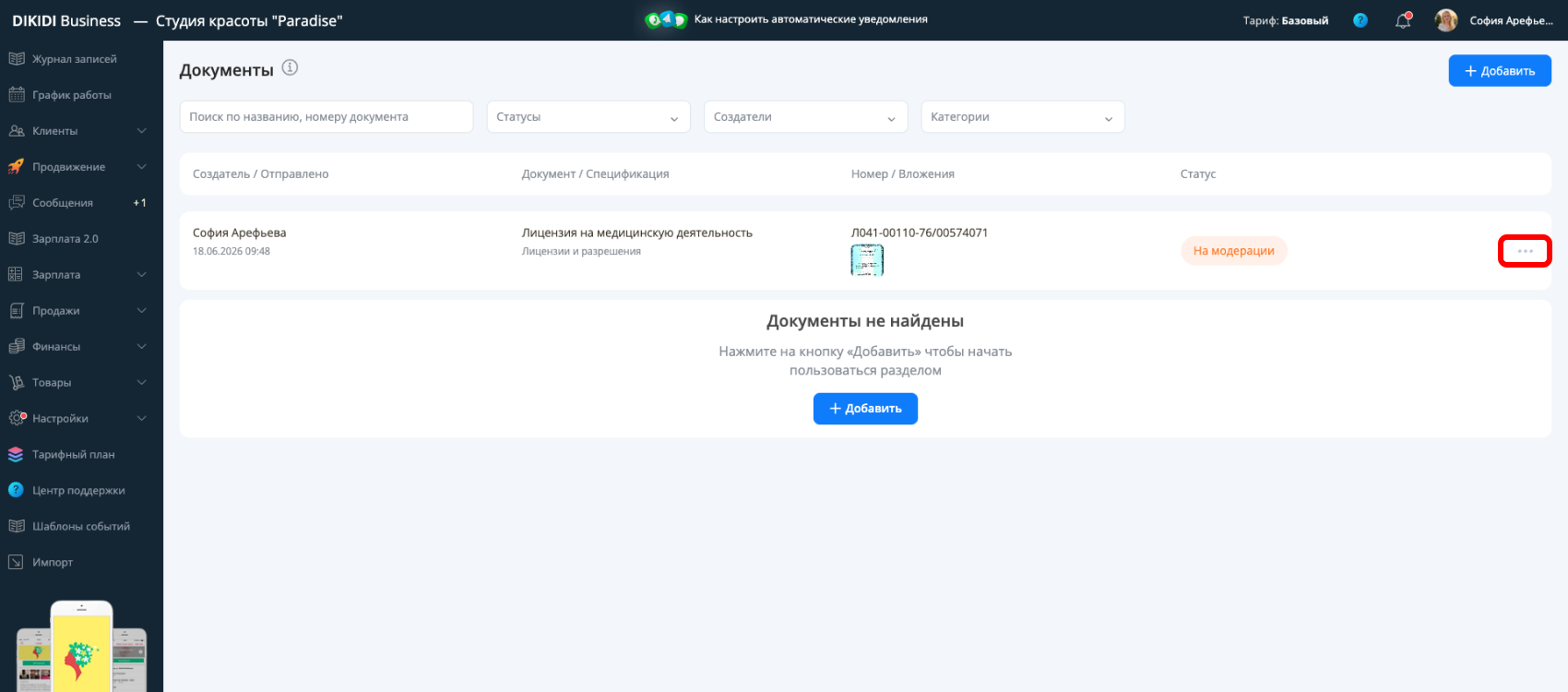Expand the Товары submenu chevron
The height and width of the screenshot is (692, 1568).
pyautogui.click(x=142, y=383)
